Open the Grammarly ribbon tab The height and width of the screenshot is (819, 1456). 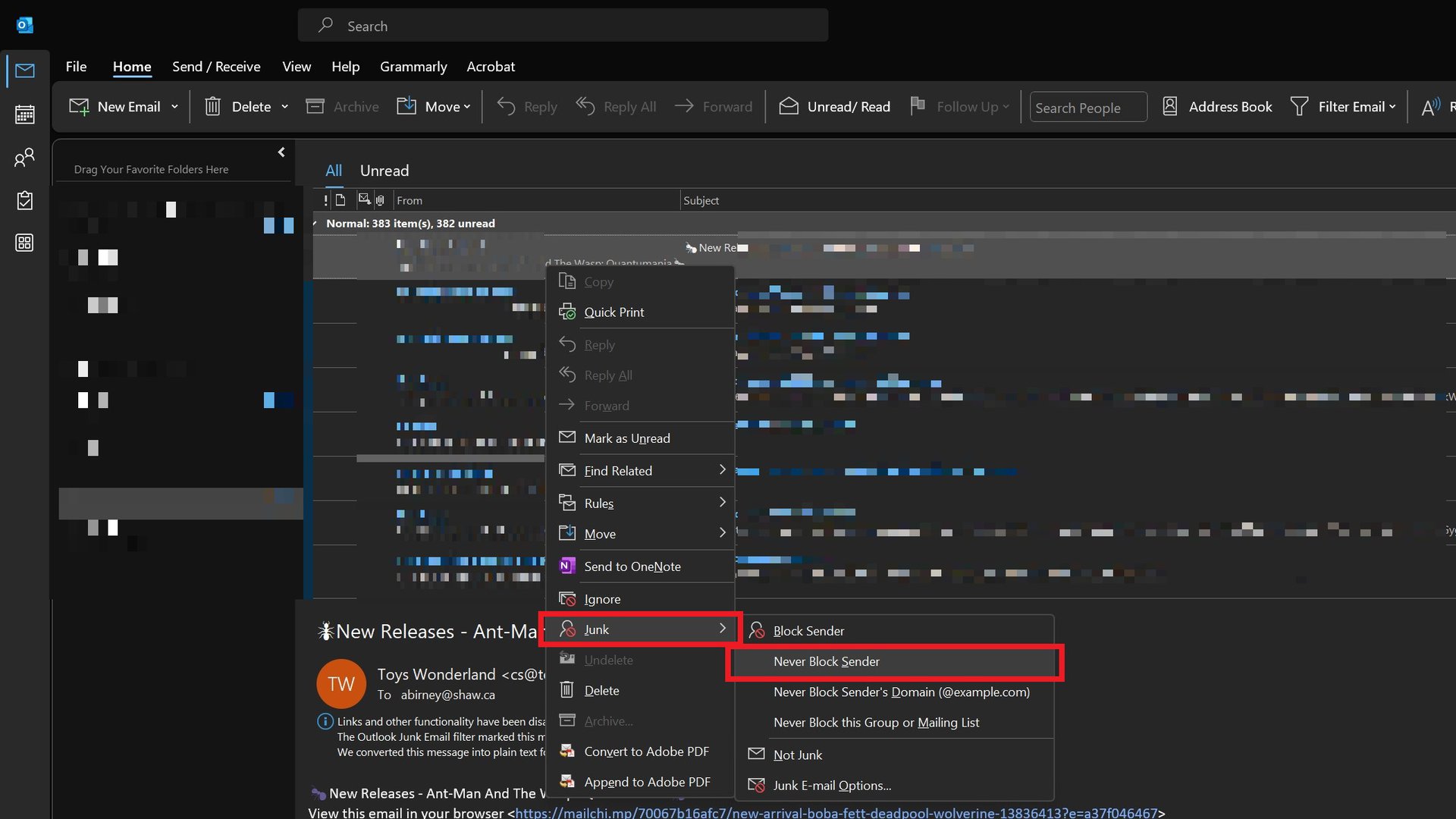[413, 67]
